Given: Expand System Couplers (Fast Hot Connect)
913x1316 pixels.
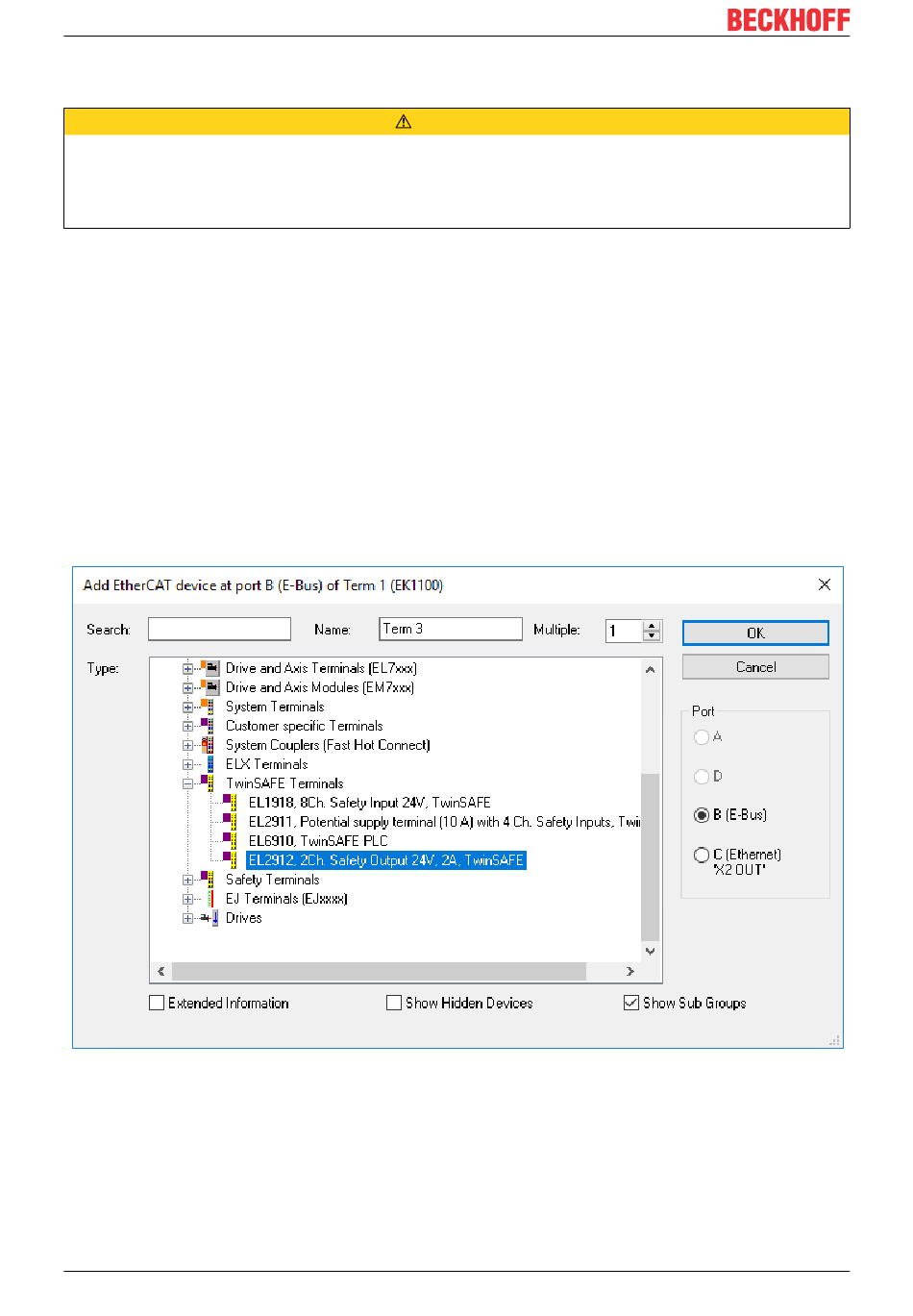Looking at the screenshot, I should pyautogui.click(x=187, y=745).
